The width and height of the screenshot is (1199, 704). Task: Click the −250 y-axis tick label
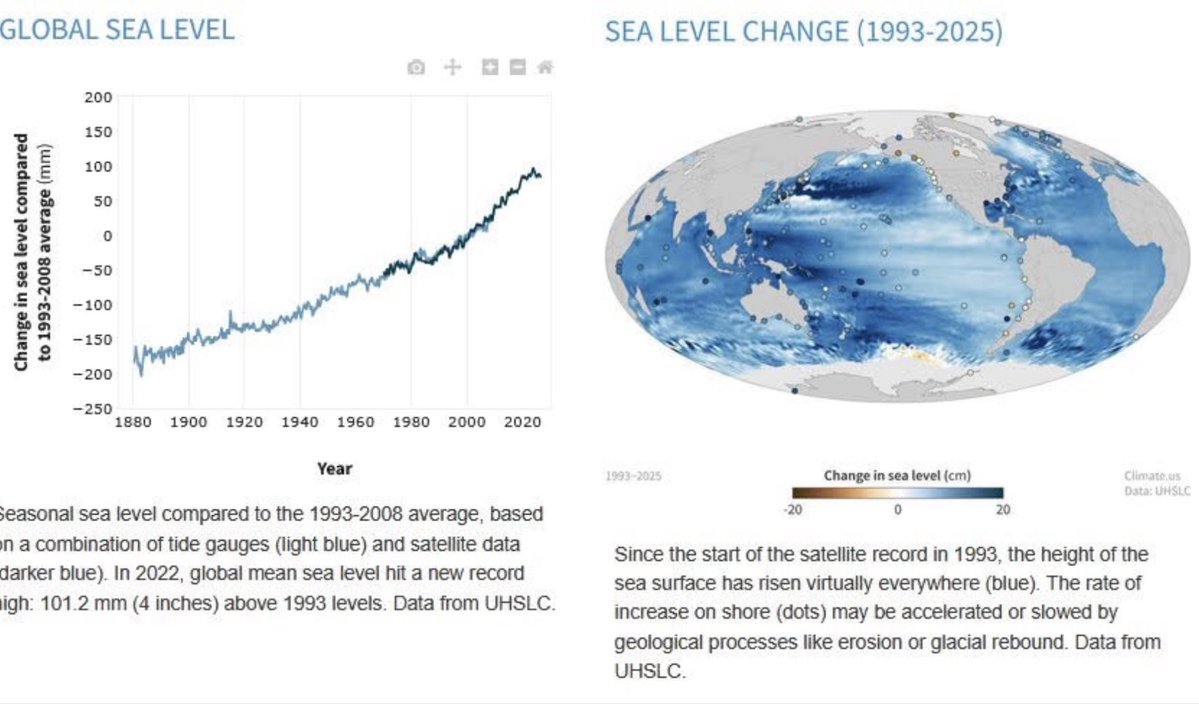[93, 409]
